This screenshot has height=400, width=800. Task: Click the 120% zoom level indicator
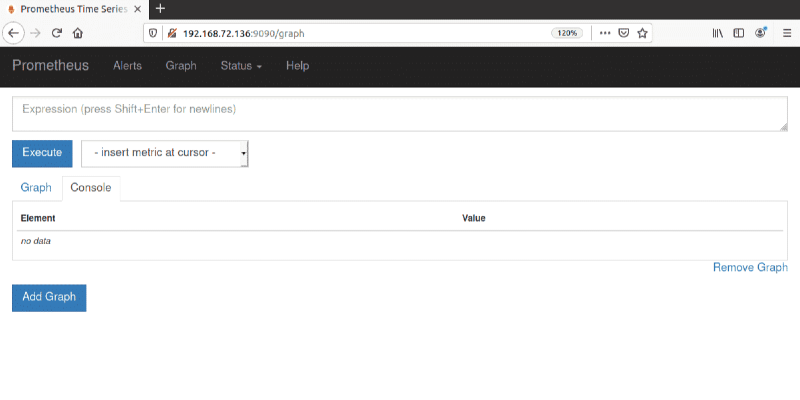[x=567, y=32]
